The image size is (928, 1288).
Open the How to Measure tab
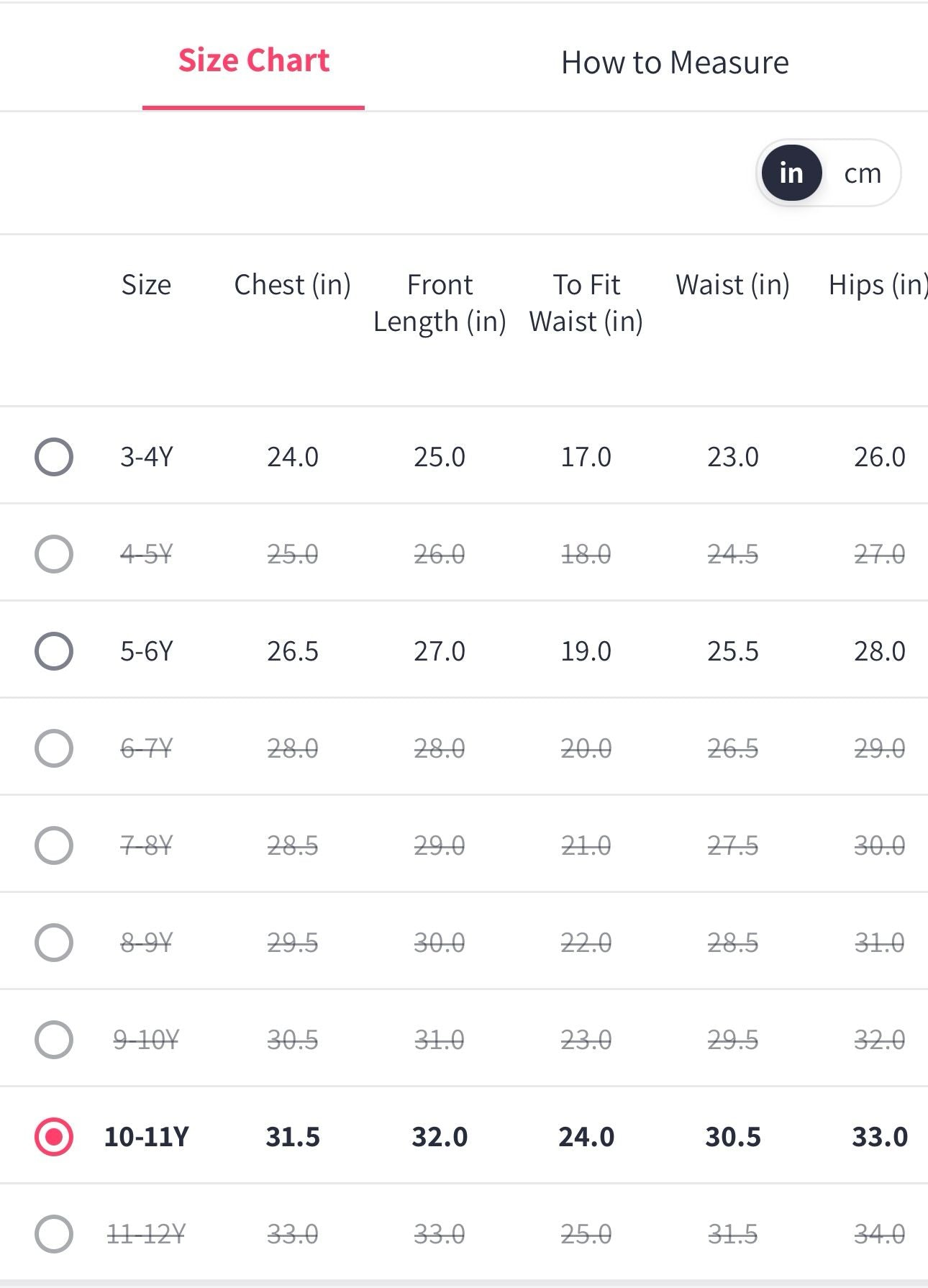pyautogui.click(x=674, y=63)
